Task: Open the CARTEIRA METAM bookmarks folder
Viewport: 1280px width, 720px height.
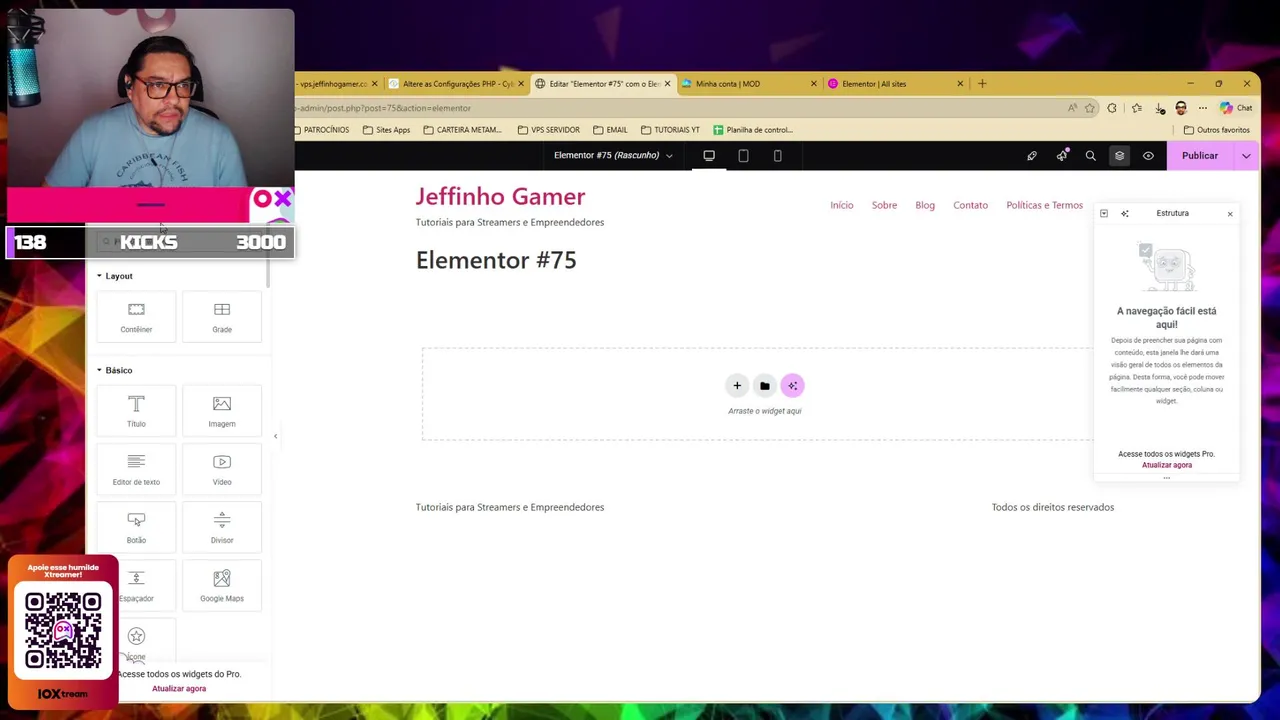Action: click(462, 130)
